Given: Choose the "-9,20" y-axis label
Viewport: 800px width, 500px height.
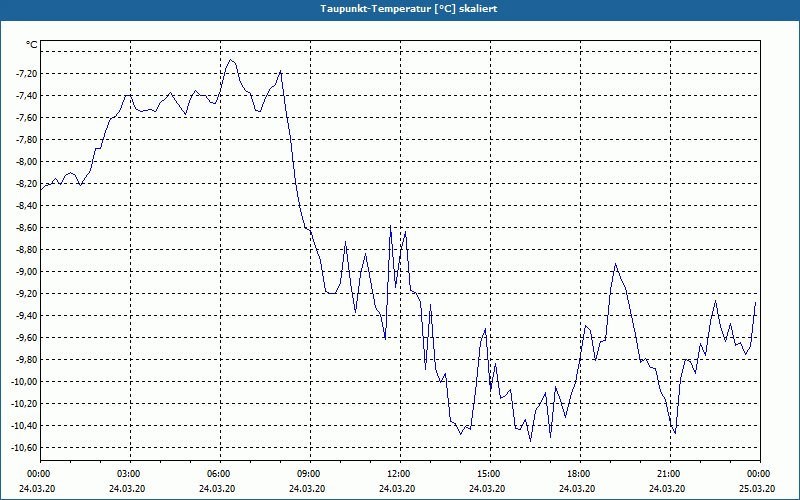Looking at the screenshot, I should [x=27, y=293].
